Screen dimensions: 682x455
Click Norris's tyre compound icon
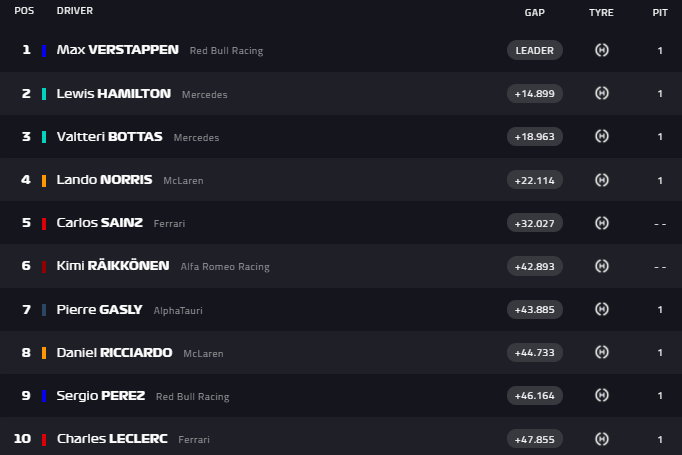[x=601, y=180]
